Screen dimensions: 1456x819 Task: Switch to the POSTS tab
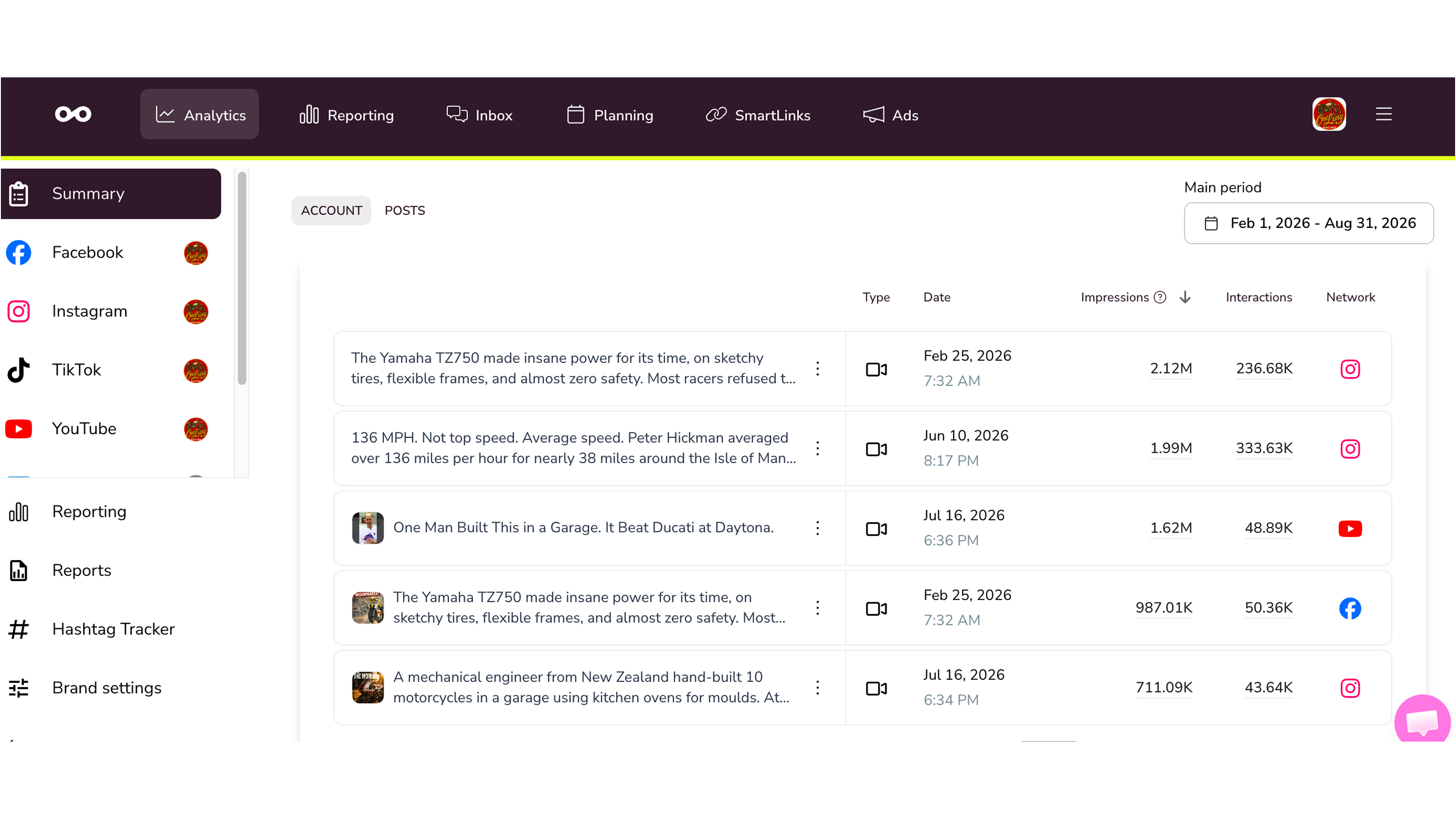point(404,210)
